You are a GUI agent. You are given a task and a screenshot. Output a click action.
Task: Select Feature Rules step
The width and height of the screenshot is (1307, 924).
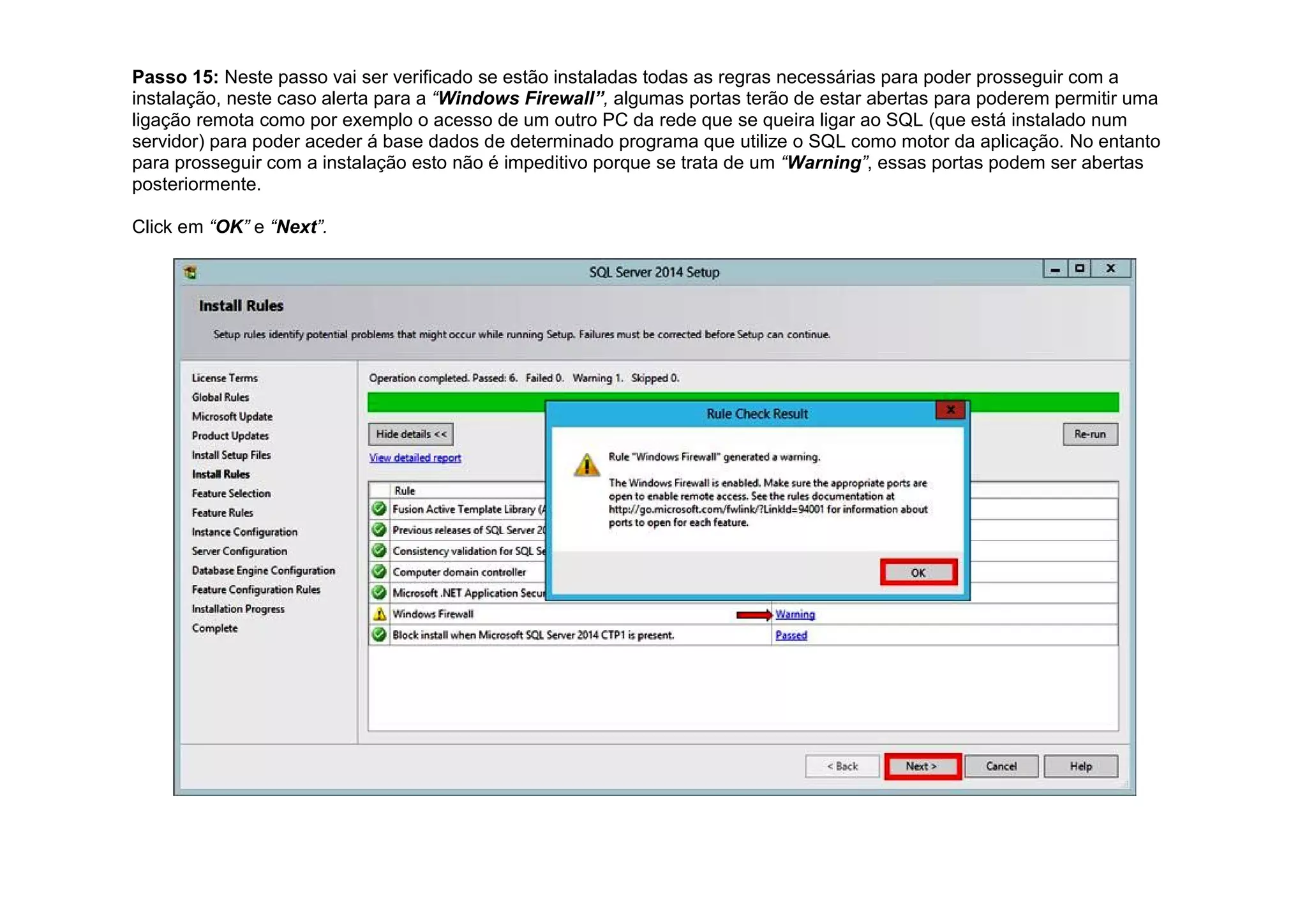pos(223,512)
